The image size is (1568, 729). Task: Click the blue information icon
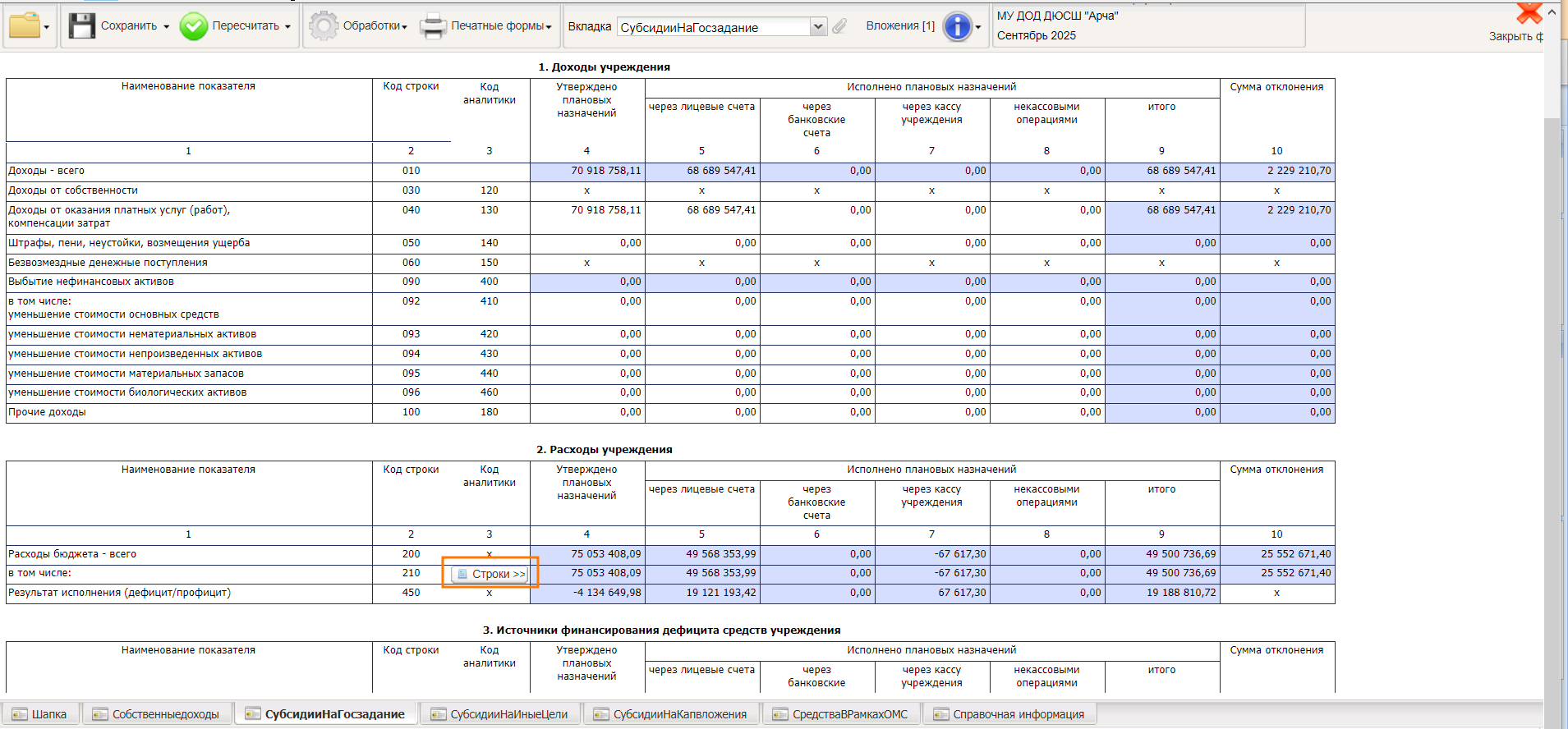(957, 26)
